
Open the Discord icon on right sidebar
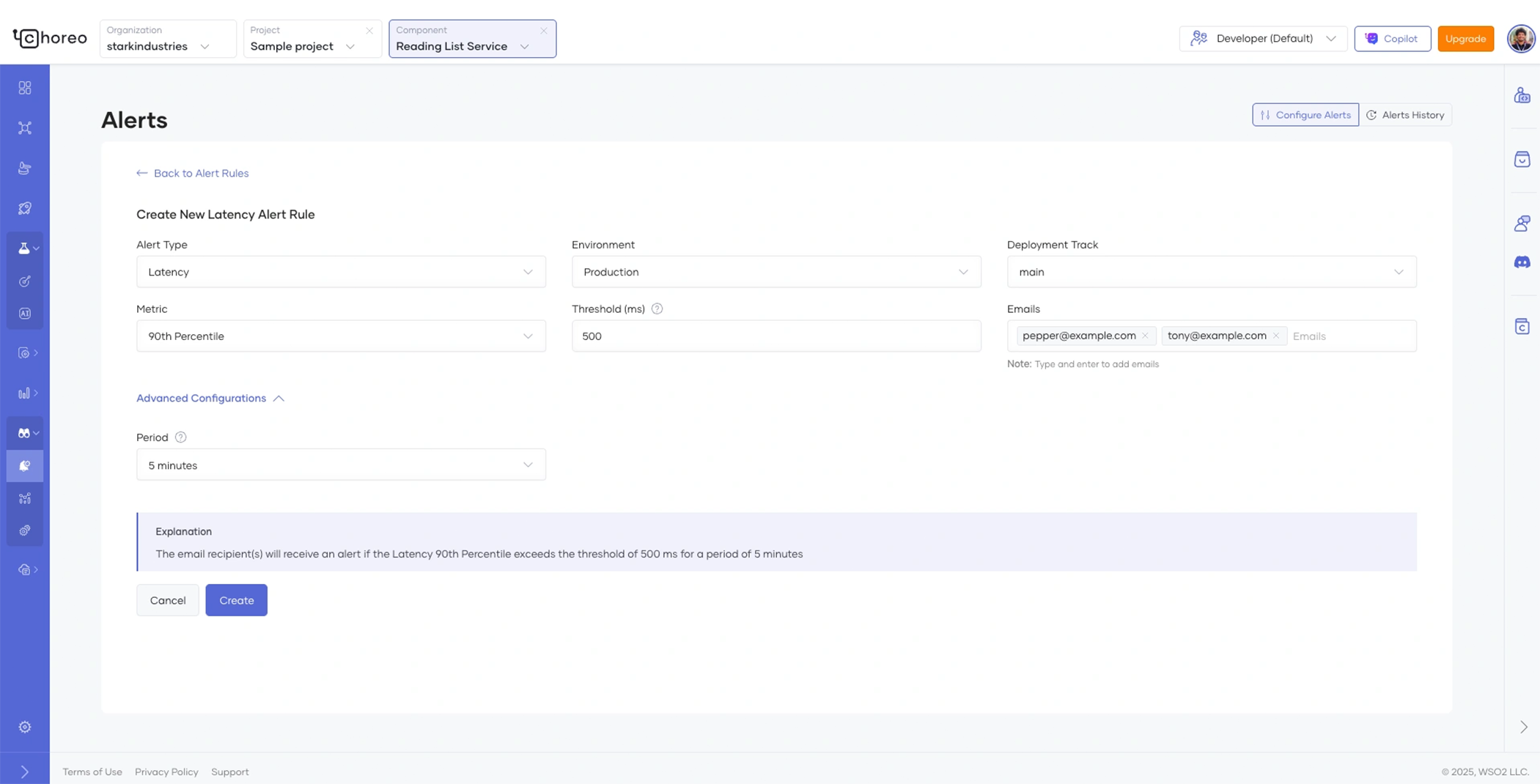click(1522, 262)
